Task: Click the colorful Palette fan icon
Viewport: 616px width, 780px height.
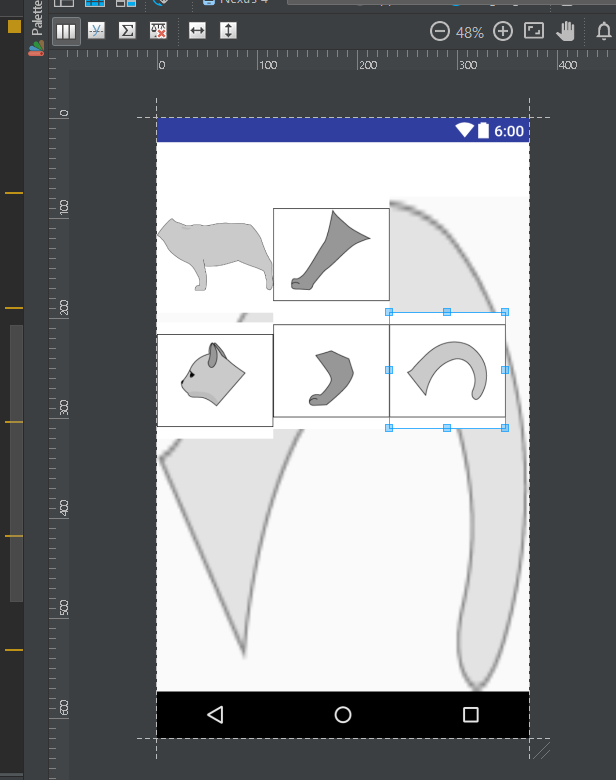Action: [x=36, y=48]
